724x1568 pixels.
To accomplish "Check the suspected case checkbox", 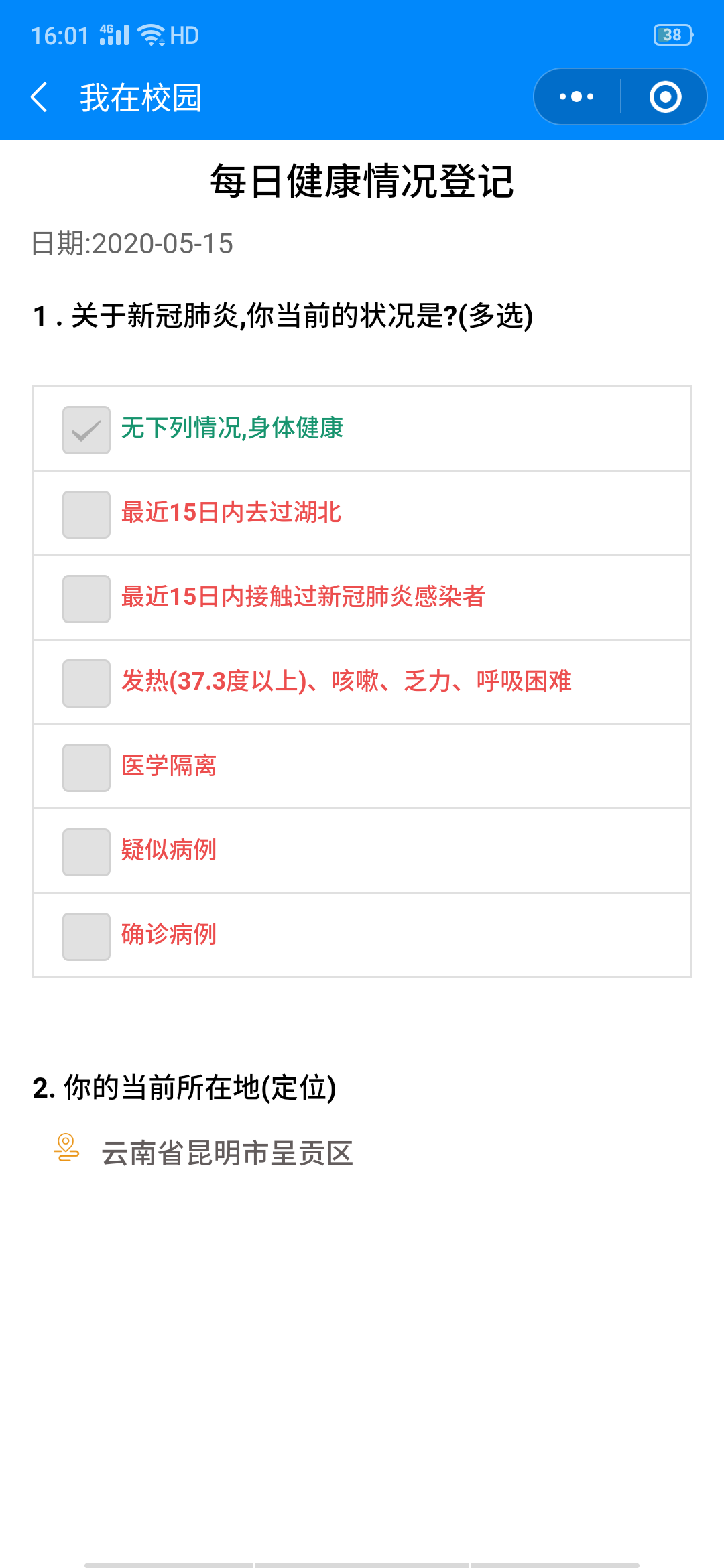I will 86,852.
